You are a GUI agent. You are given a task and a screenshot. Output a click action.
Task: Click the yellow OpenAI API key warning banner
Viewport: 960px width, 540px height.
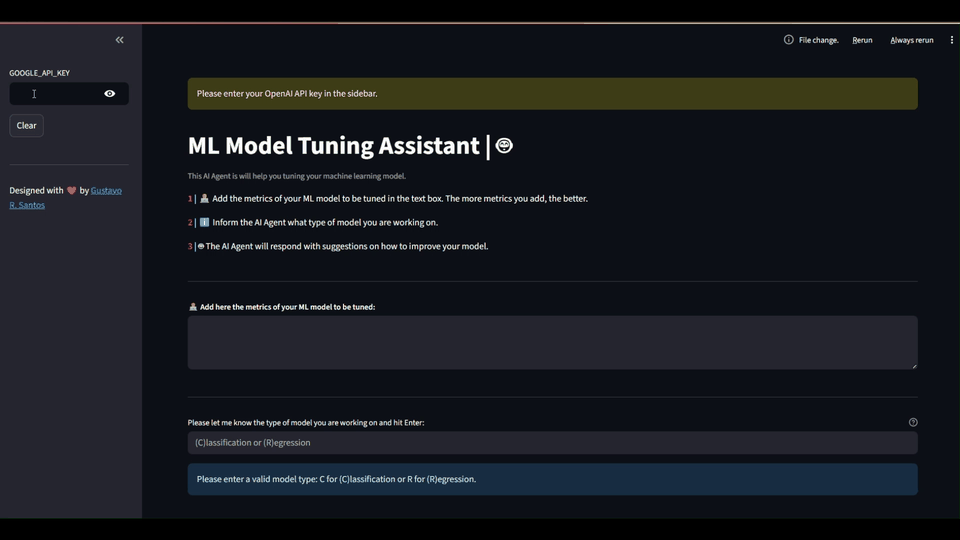pos(552,94)
